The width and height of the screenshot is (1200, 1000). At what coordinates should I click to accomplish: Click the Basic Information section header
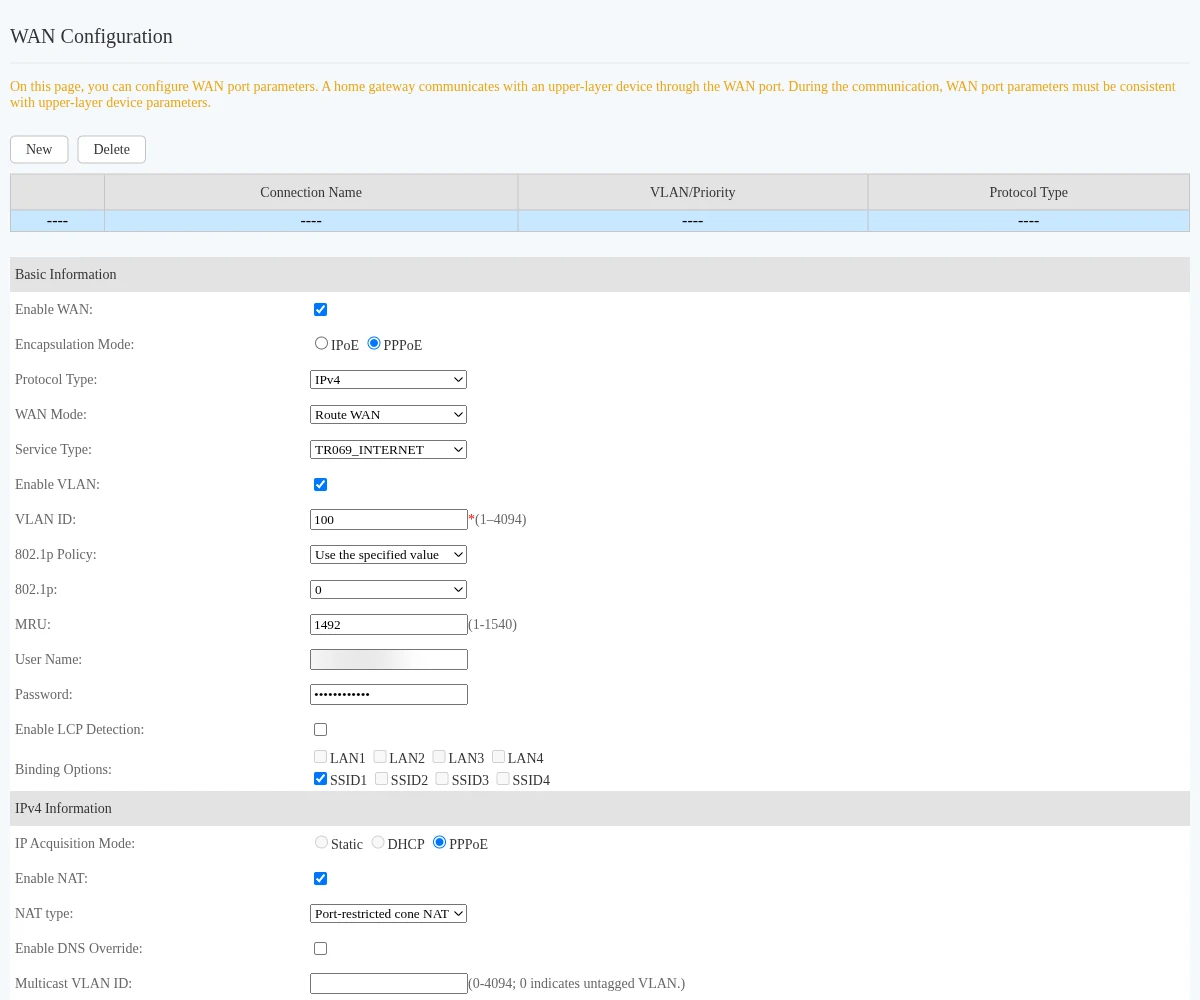coord(600,274)
